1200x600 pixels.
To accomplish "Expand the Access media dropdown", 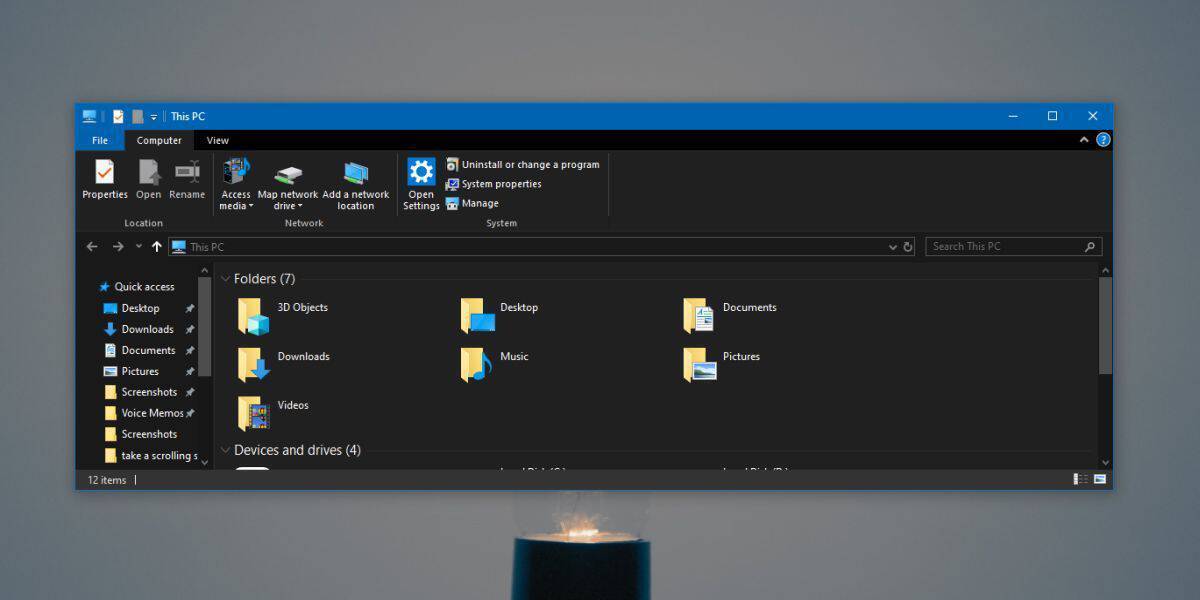I will 251,207.
